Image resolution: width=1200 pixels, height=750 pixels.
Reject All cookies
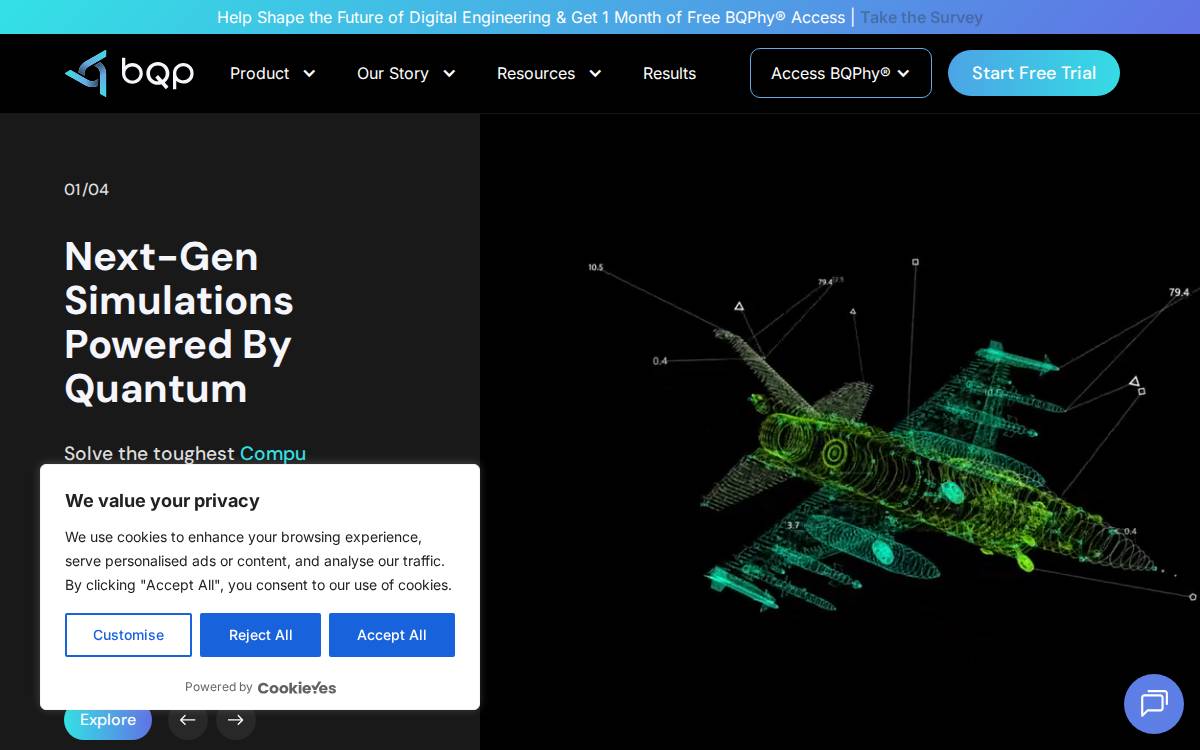pyautogui.click(x=260, y=635)
